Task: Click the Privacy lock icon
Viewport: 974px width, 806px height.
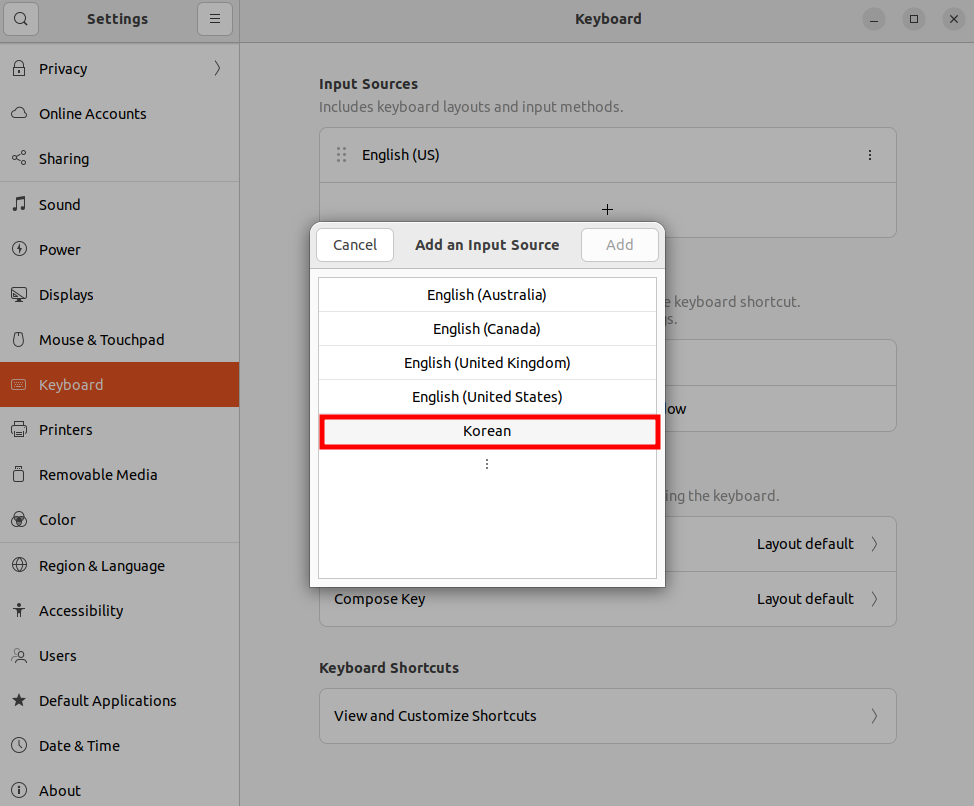Action: tap(19, 68)
